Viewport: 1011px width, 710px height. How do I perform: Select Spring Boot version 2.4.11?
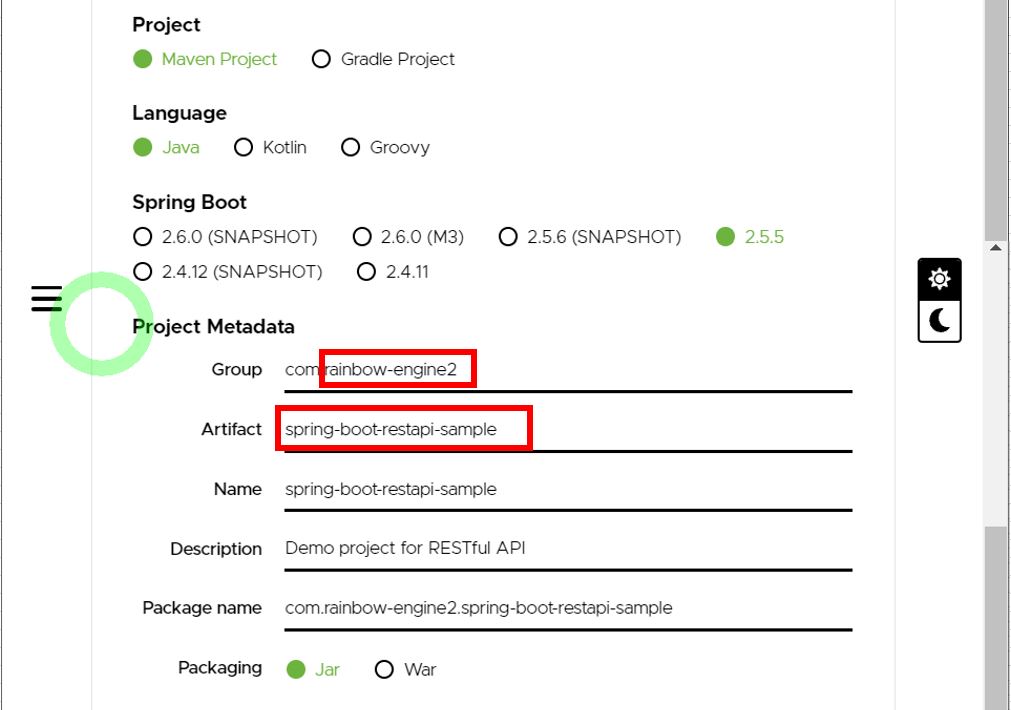tap(367, 271)
